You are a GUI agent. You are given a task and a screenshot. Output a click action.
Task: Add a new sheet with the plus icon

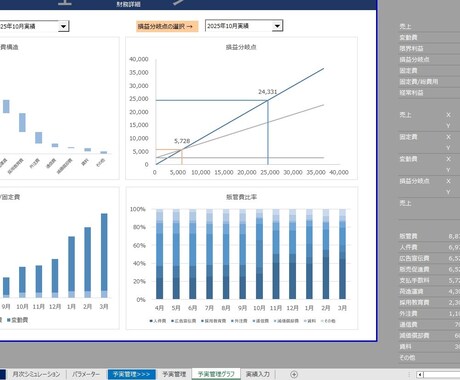294,374
